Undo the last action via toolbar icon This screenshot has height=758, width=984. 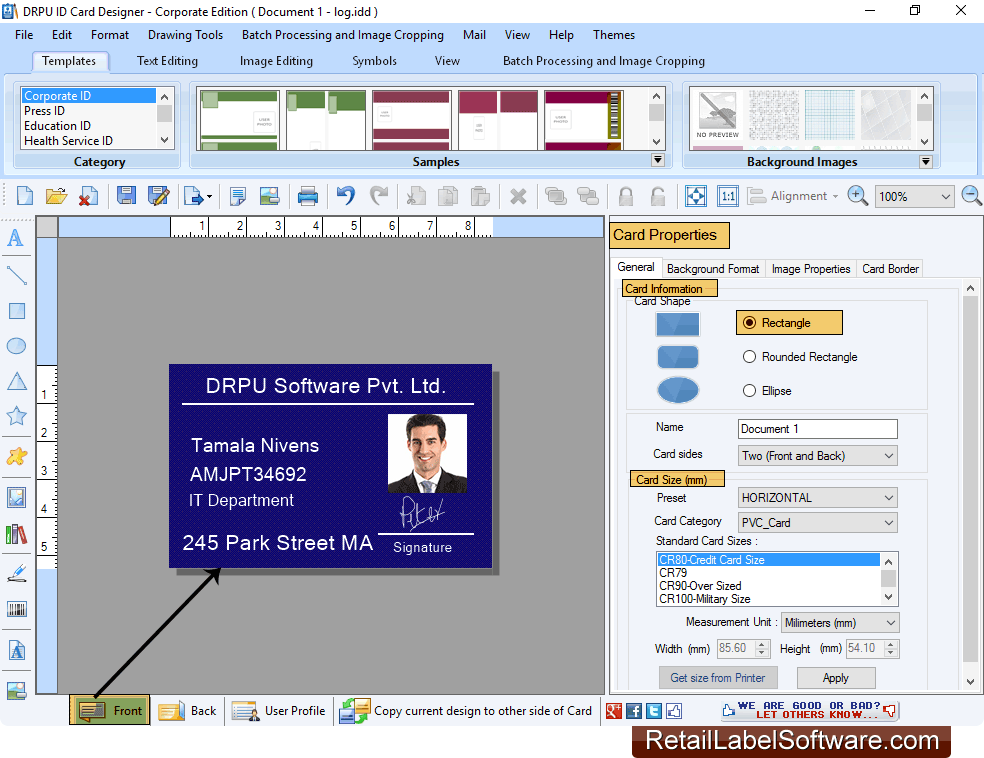345,196
